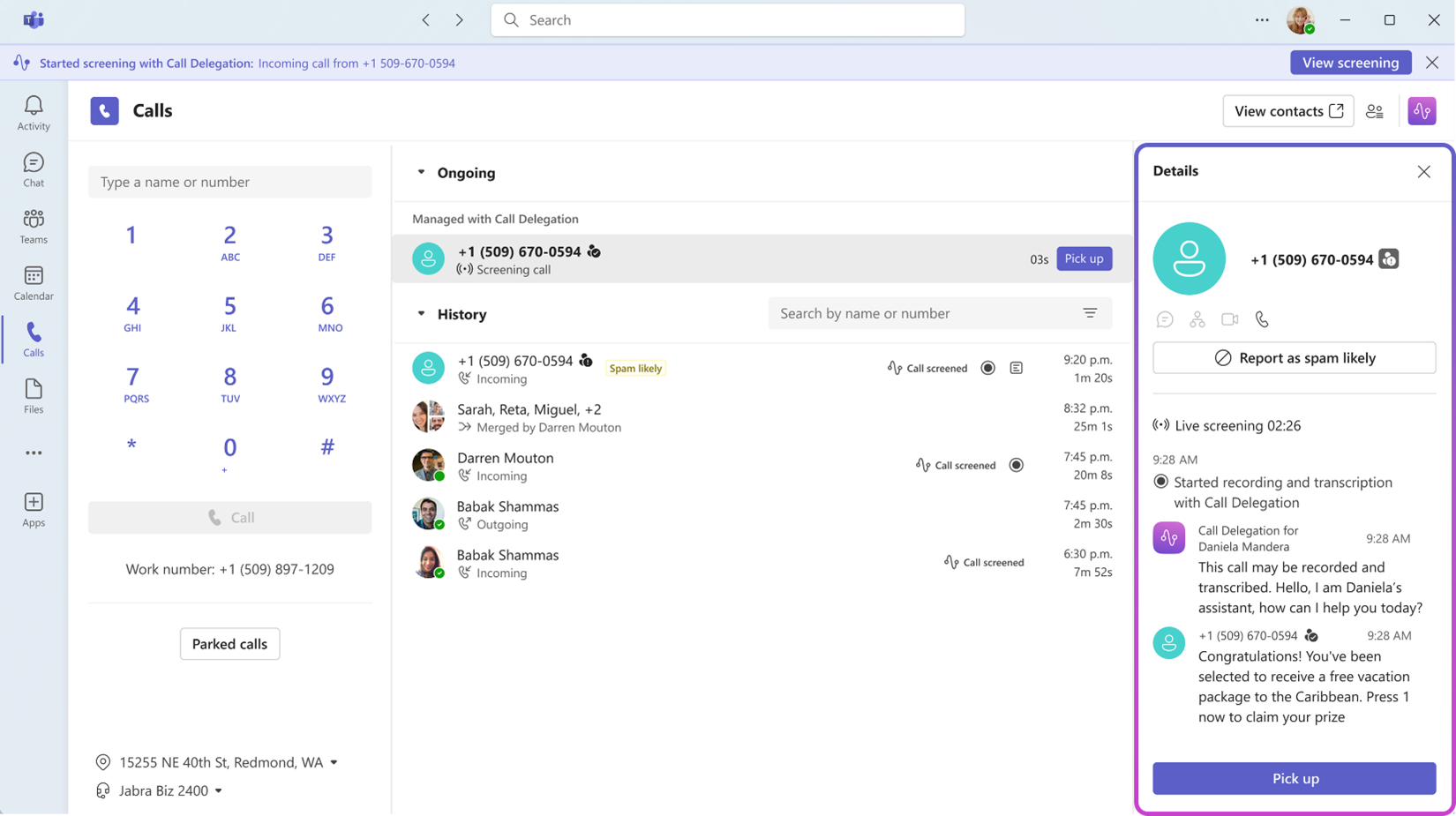Open the profile picture menu
This screenshot has width=1456, height=816.
(1301, 19)
